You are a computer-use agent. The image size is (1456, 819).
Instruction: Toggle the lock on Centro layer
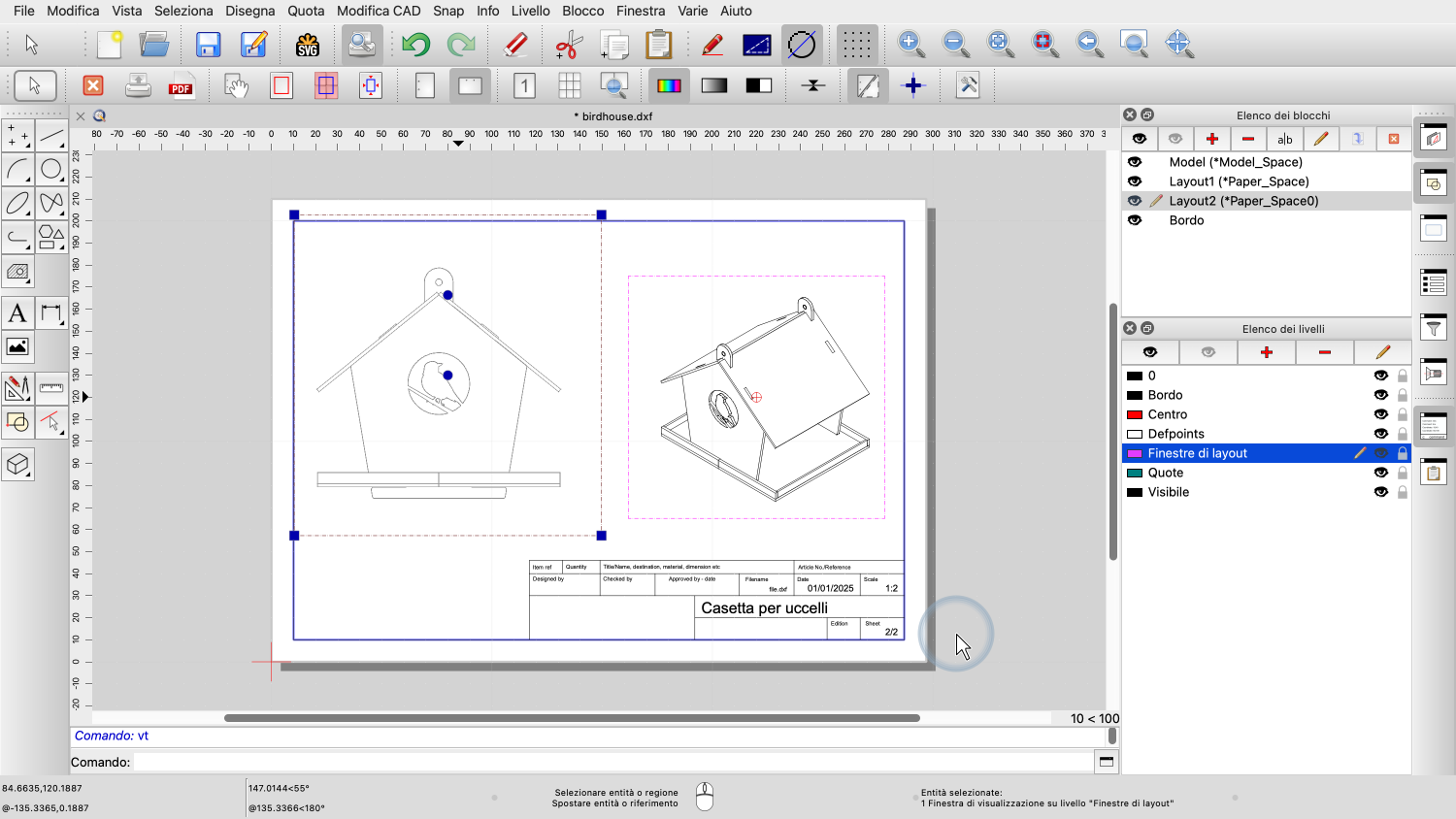[x=1403, y=414]
